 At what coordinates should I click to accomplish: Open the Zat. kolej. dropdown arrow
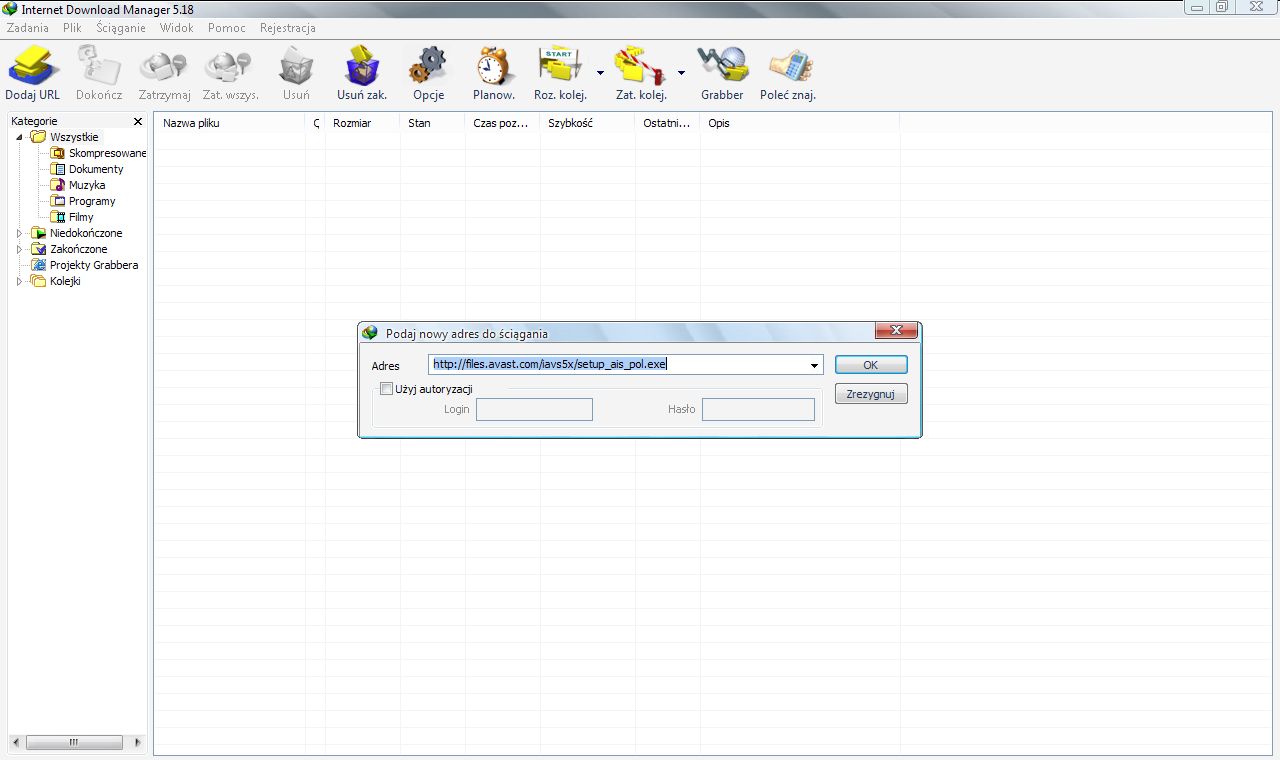pyautogui.click(x=681, y=73)
